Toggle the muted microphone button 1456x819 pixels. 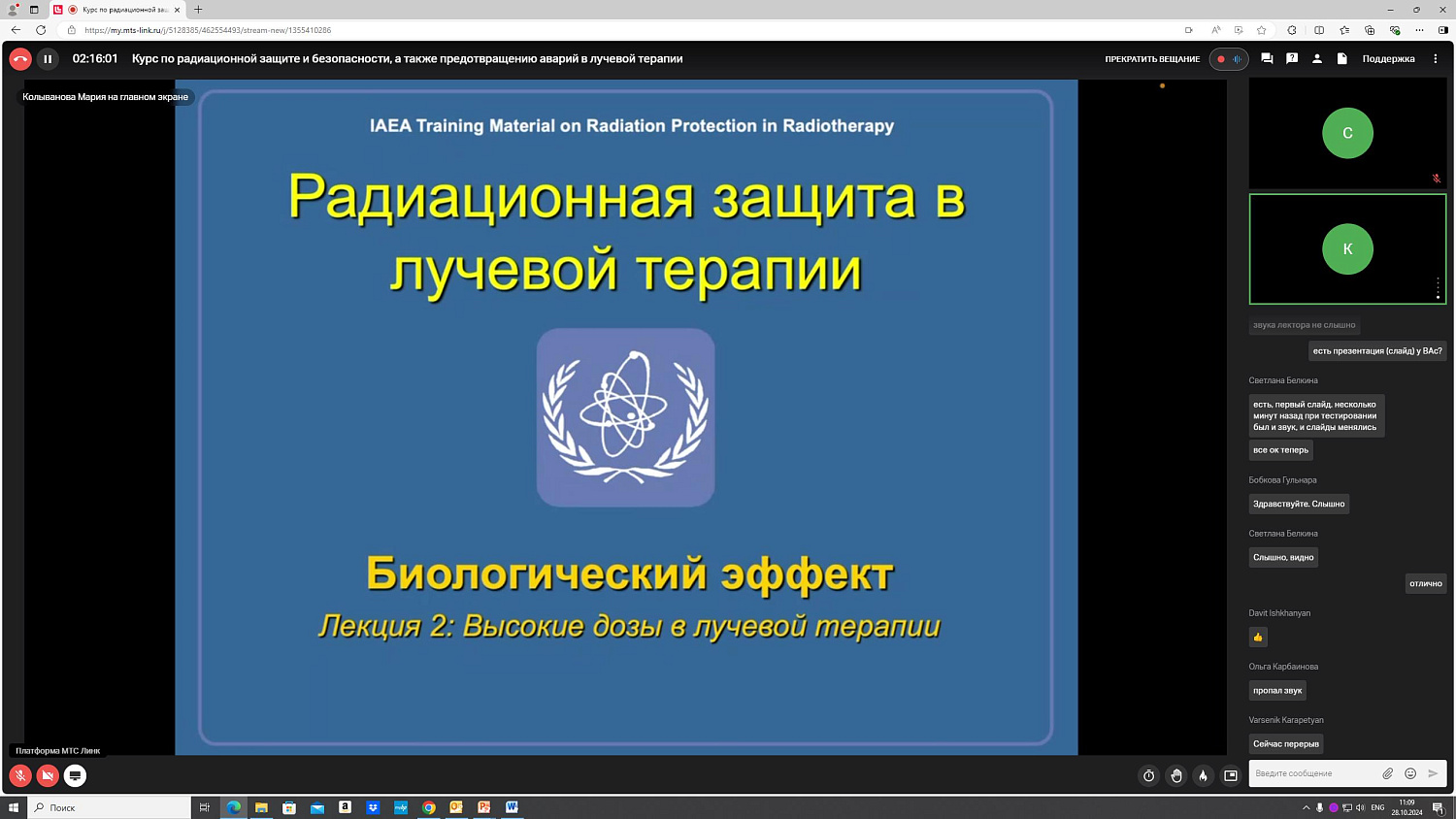pyautogui.click(x=20, y=775)
